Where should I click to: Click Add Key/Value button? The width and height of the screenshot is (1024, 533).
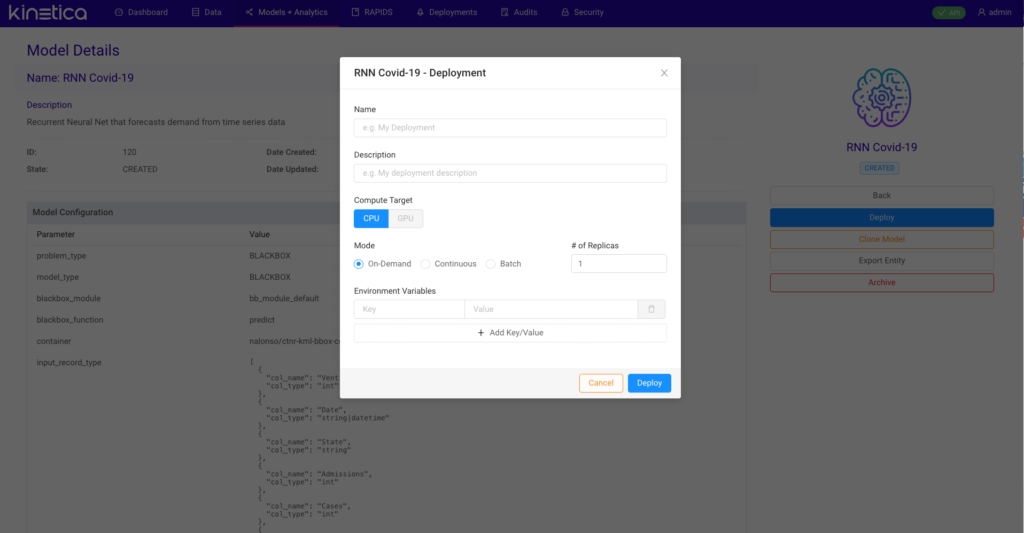[510, 333]
